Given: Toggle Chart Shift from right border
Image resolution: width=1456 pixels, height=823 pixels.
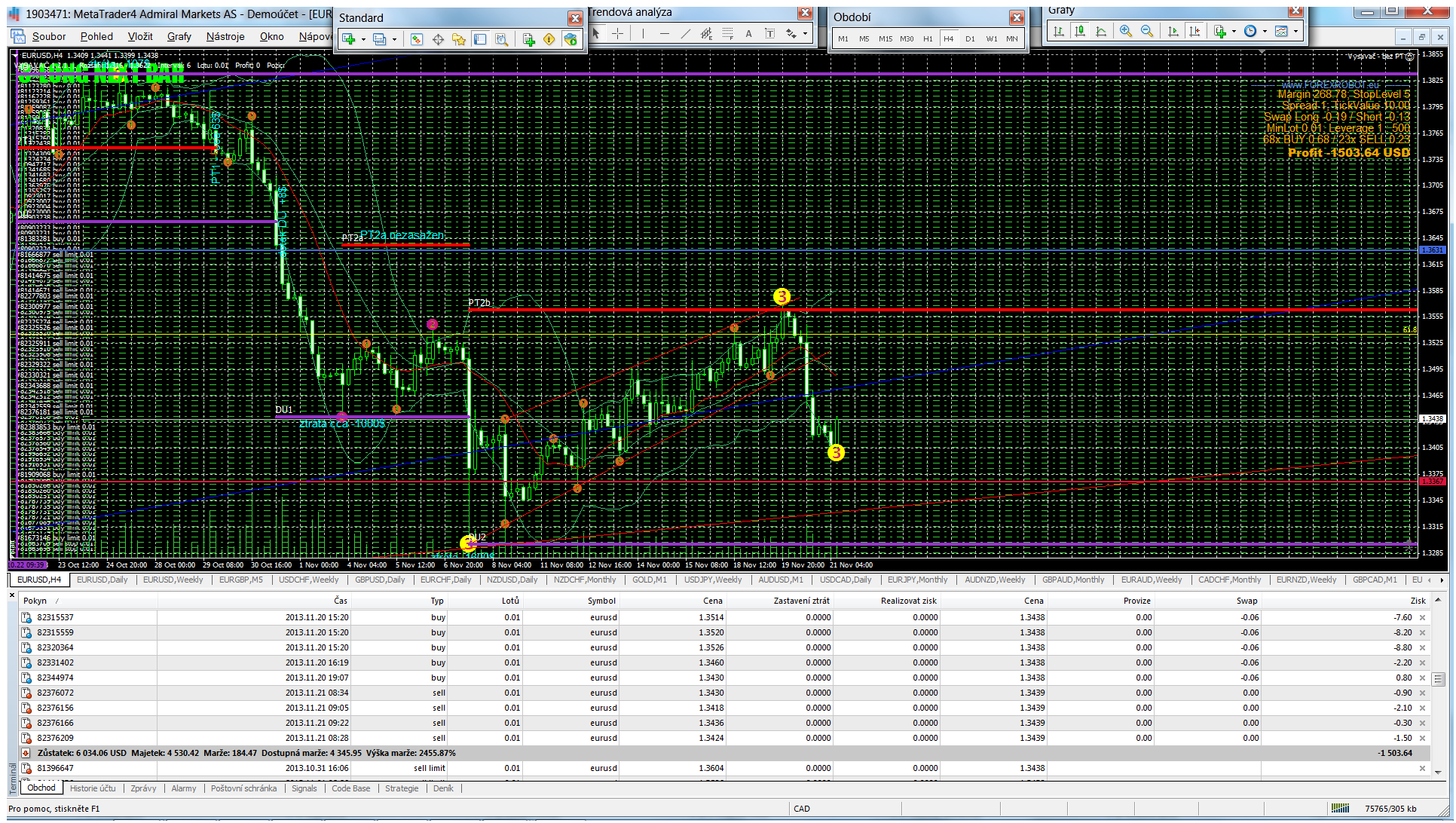Looking at the screenshot, I should coord(1194,31).
